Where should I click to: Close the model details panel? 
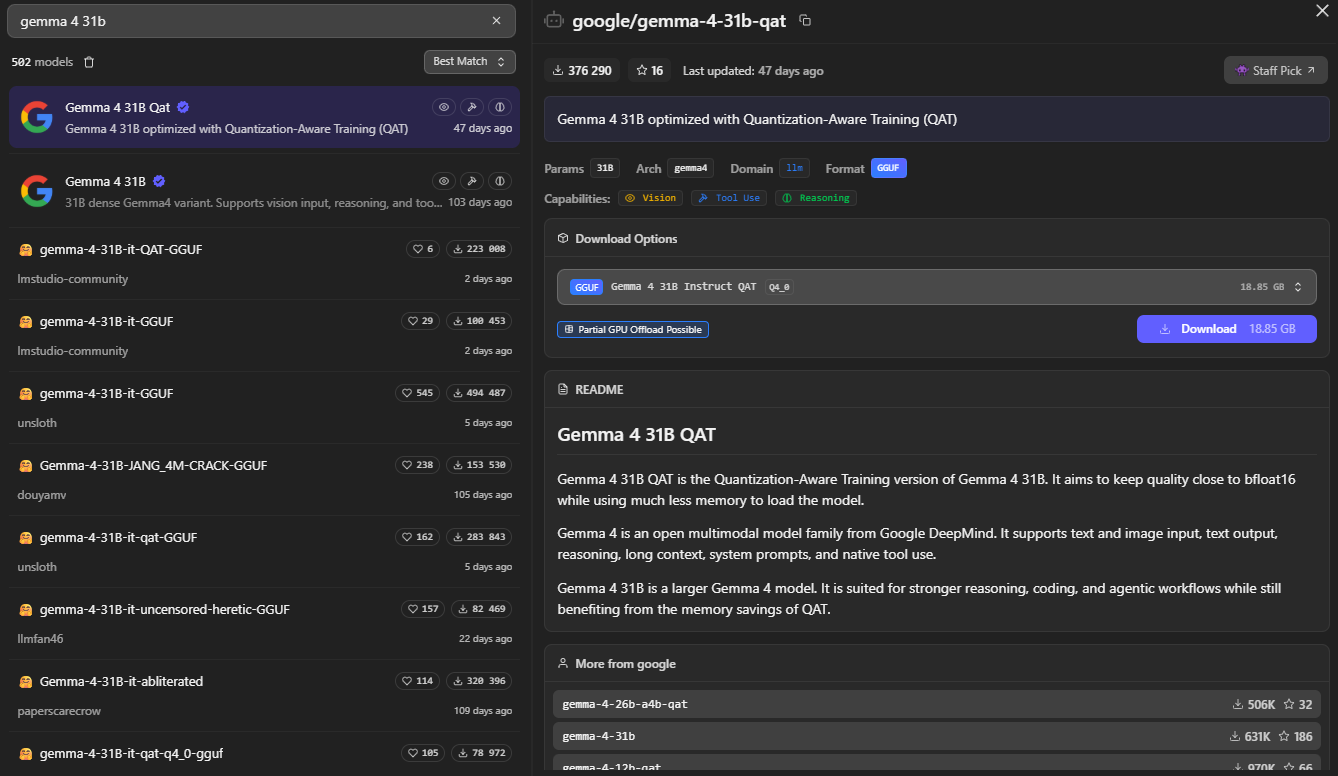point(1321,10)
